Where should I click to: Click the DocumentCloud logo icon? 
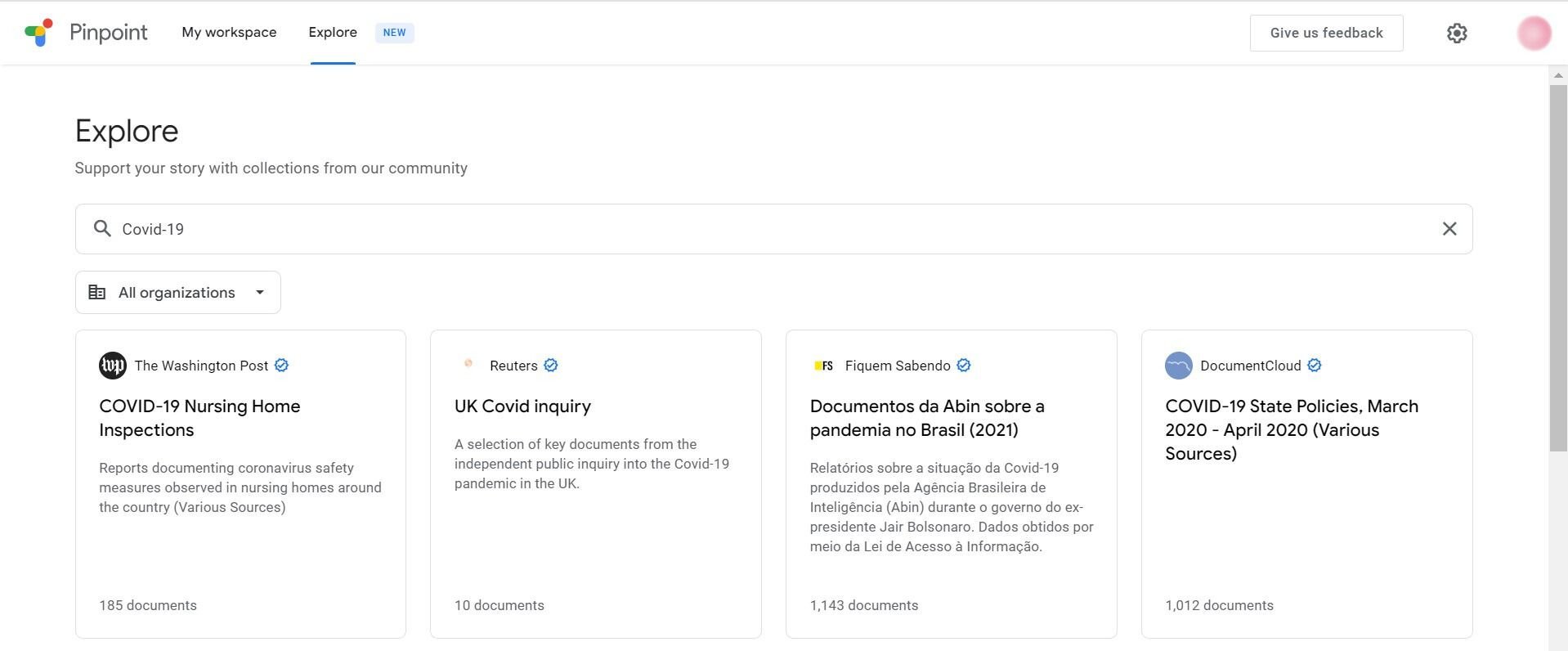pyautogui.click(x=1179, y=366)
